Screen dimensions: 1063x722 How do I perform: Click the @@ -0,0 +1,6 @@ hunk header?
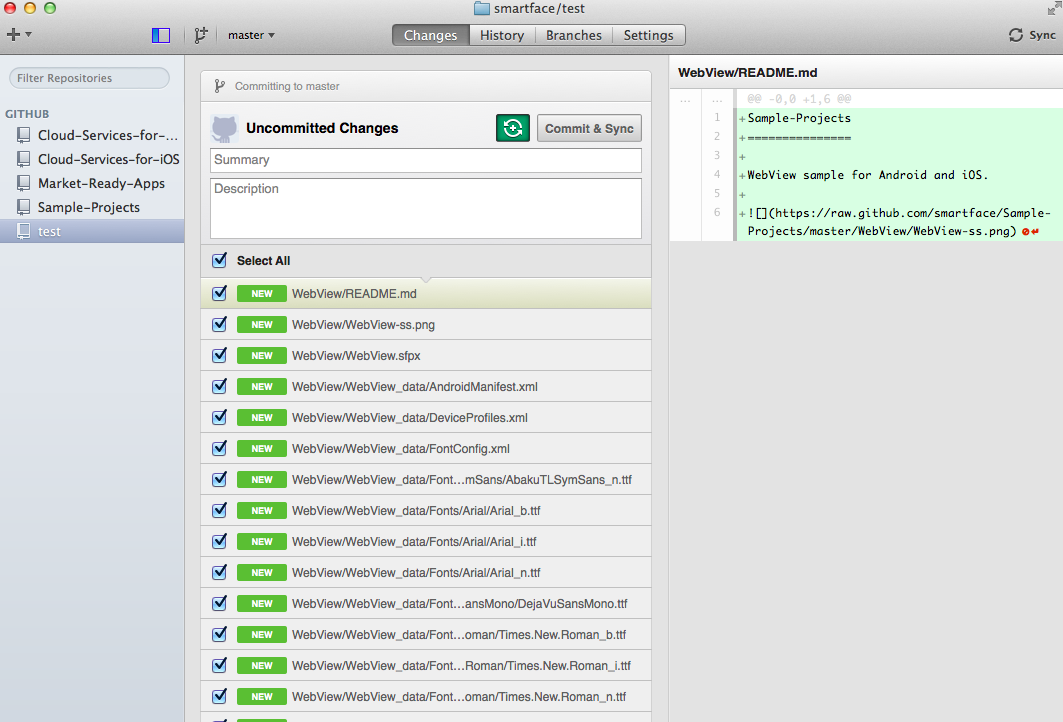tap(799, 99)
